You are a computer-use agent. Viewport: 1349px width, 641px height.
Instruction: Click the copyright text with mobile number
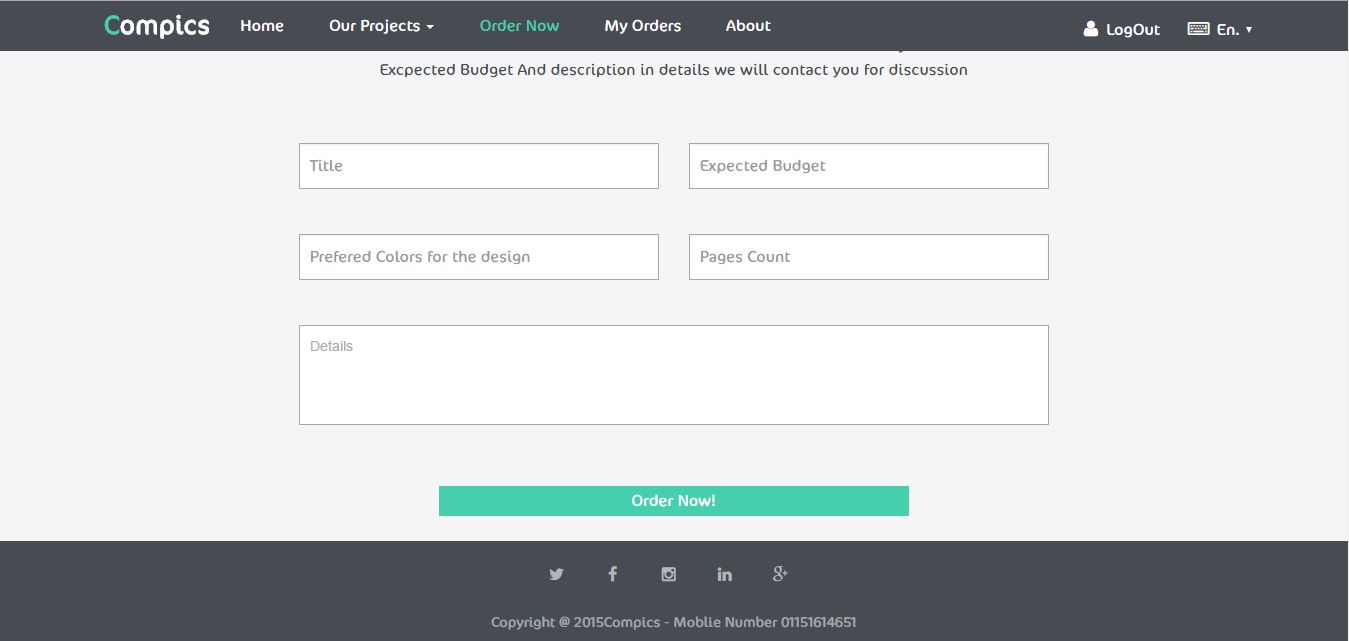674,622
